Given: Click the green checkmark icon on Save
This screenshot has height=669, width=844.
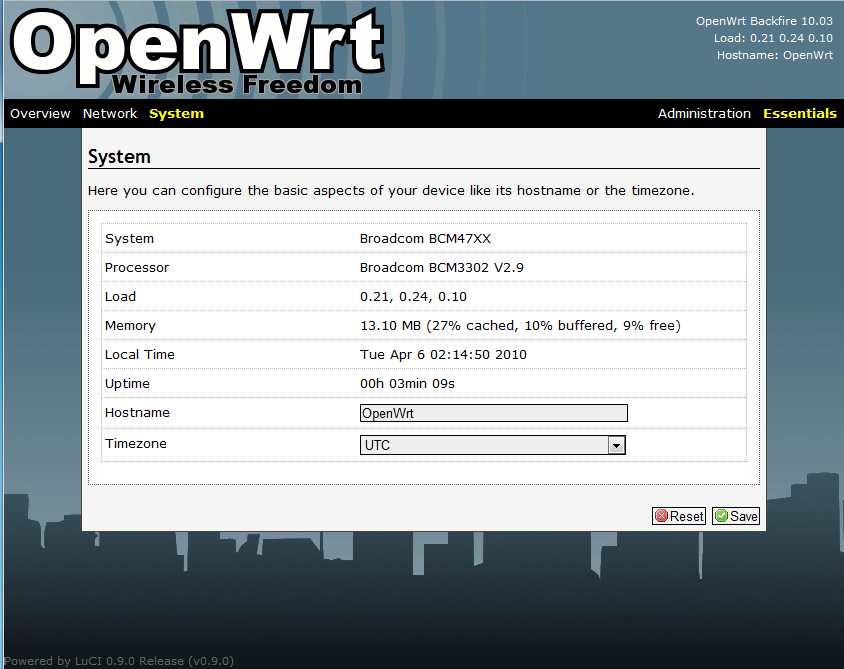Looking at the screenshot, I should pyautogui.click(x=721, y=517).
